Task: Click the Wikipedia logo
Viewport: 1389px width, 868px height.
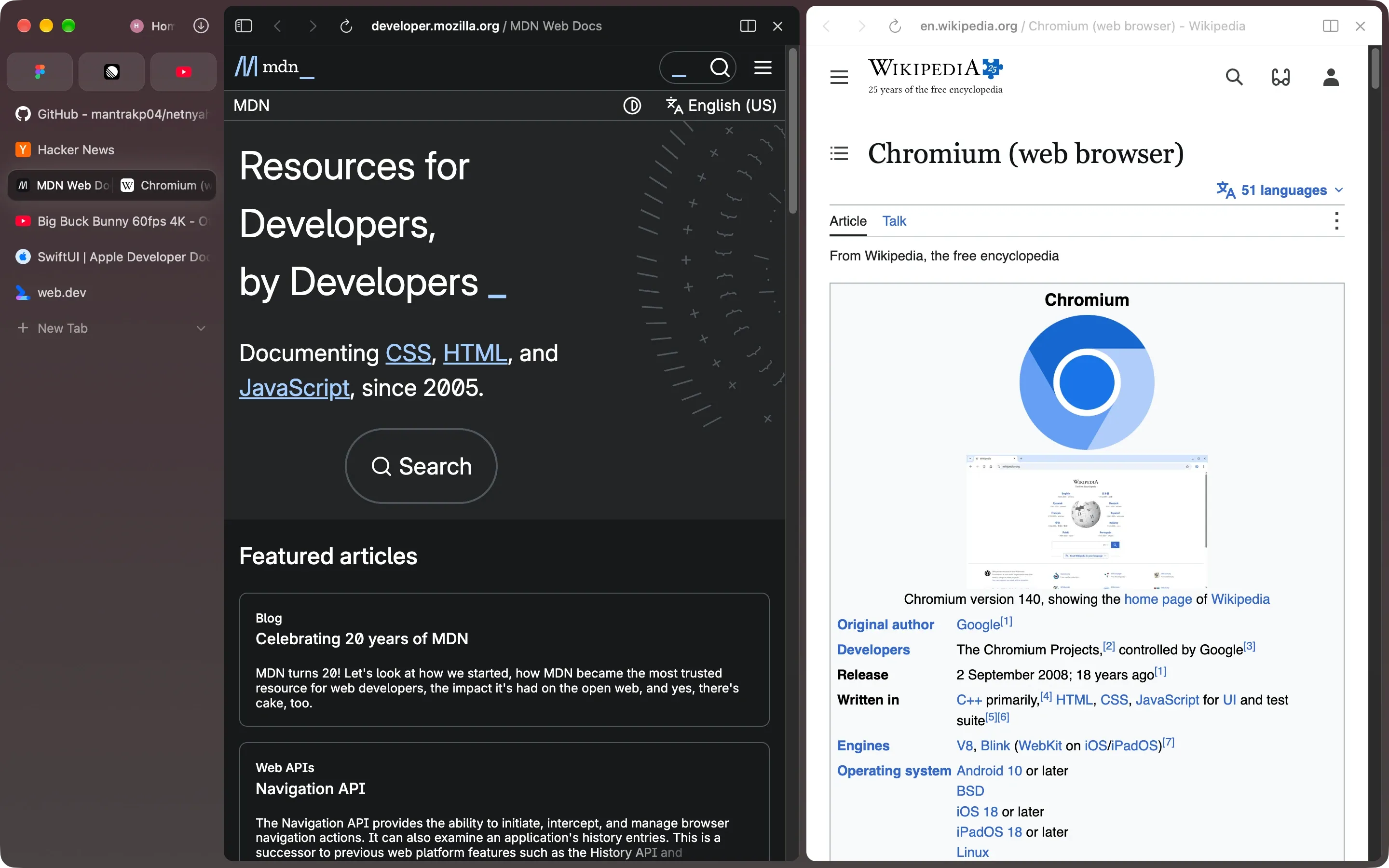Action: 936,76
